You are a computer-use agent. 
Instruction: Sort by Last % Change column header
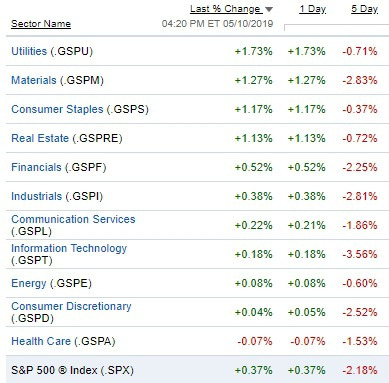[x=226, y=9]
